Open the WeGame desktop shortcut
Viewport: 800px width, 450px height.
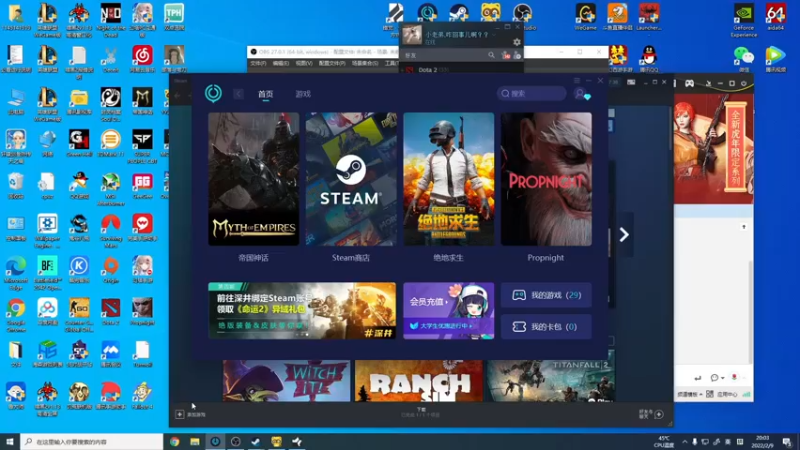tap(585, 17)
